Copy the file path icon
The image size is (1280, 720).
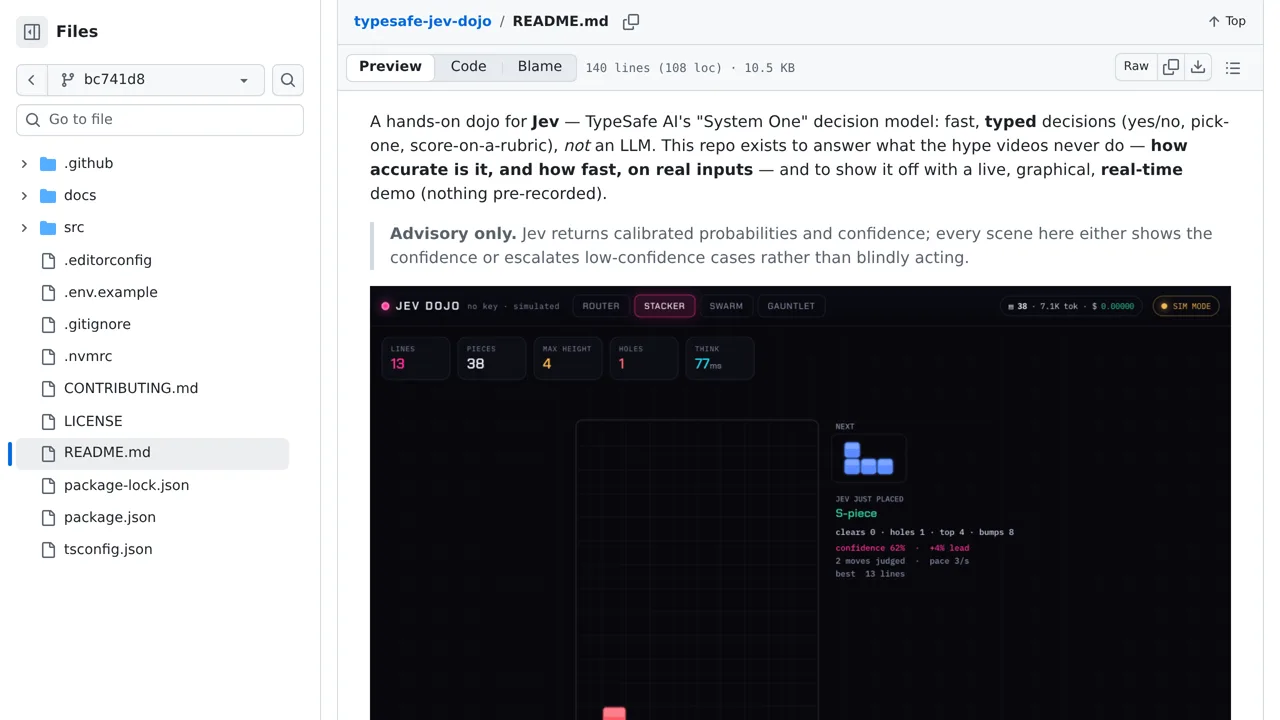point(631,21)
